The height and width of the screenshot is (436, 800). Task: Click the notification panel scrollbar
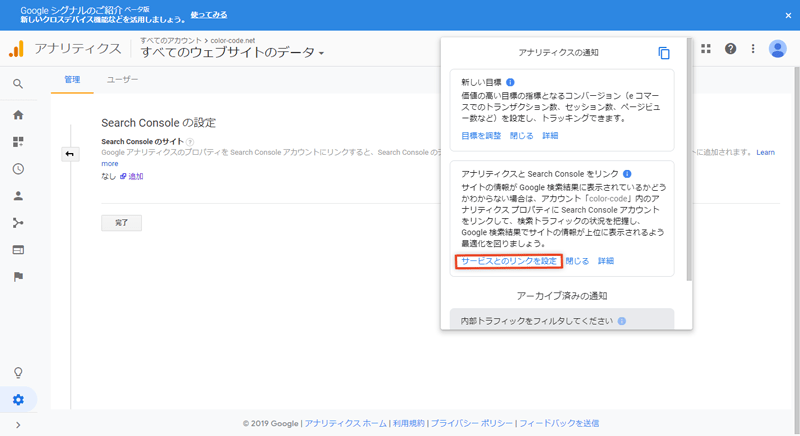[689, 159]
